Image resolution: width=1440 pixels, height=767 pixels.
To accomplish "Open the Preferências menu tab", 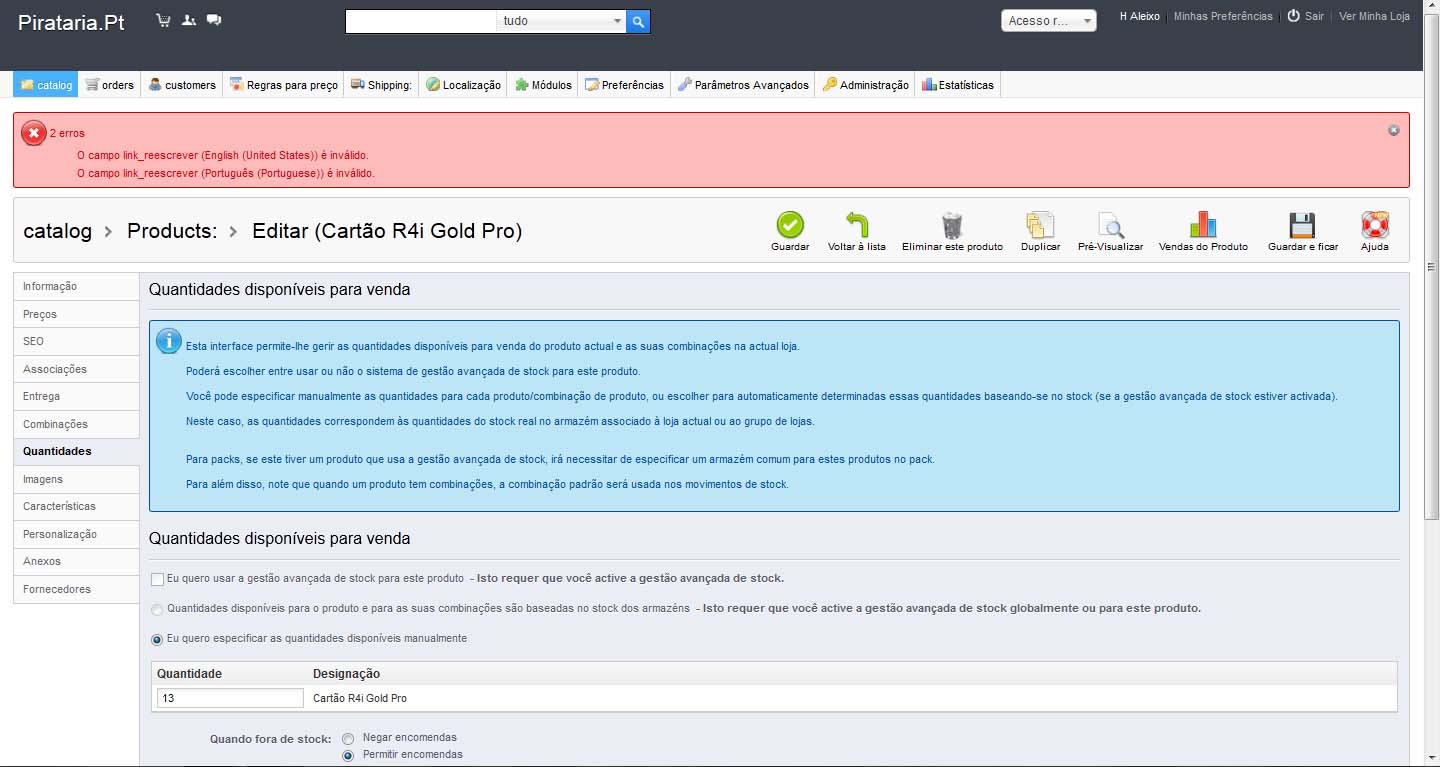I will click(x=625, y=85).
